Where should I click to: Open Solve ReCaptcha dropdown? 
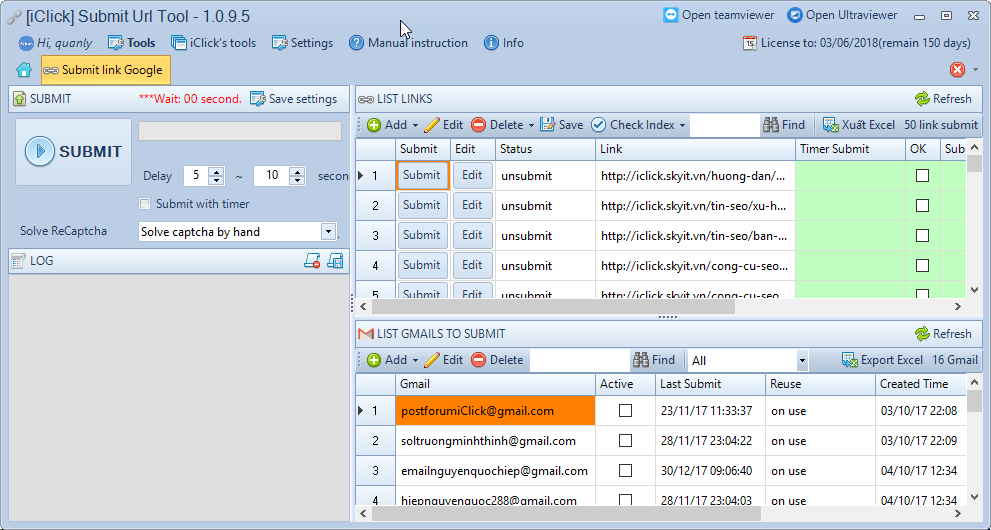pyautogui.click(x=328, y=232)
